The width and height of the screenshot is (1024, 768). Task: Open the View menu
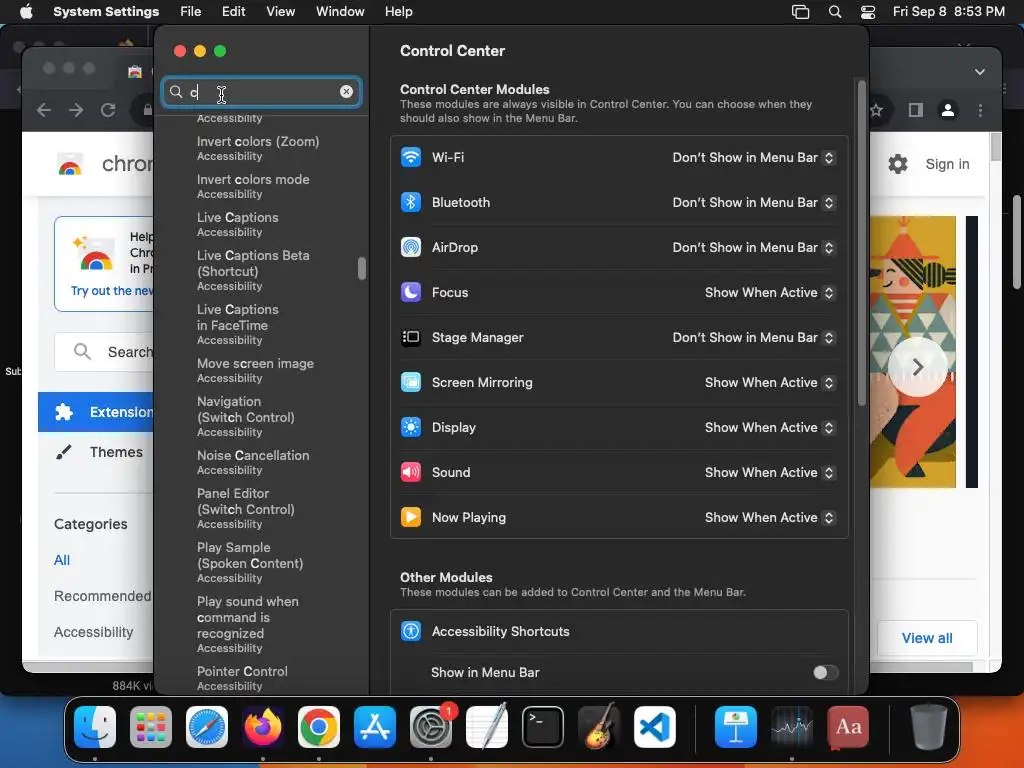(281, 12)
